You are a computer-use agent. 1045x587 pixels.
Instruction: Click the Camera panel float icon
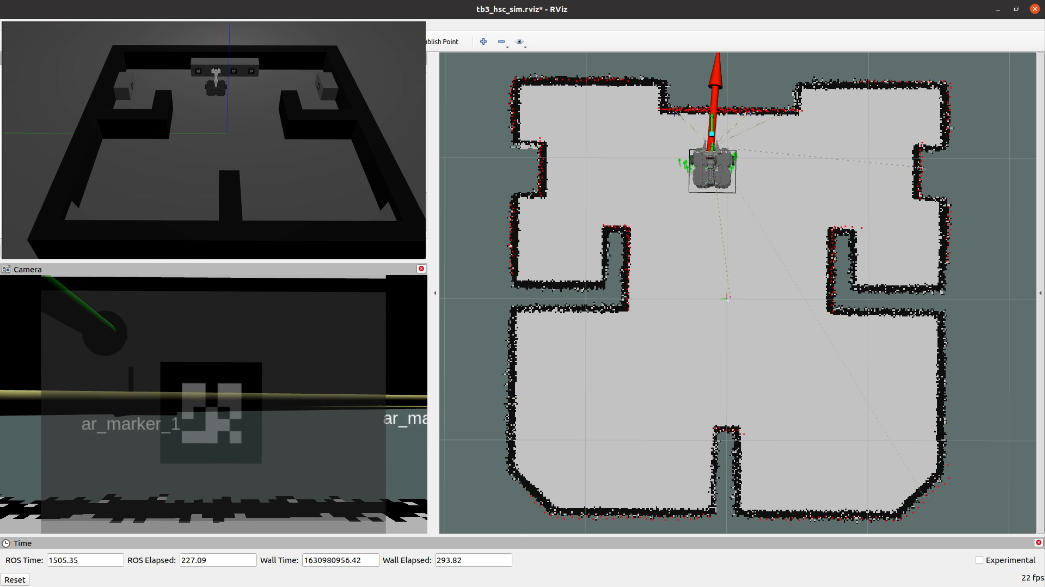tap(6, 269)
